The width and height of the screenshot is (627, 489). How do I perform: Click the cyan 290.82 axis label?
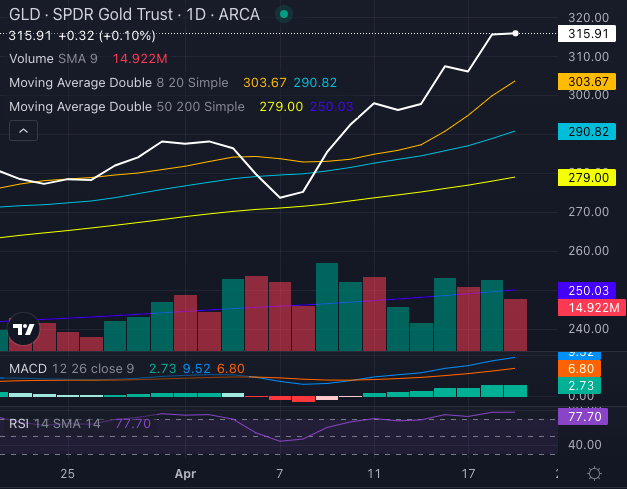589,131
